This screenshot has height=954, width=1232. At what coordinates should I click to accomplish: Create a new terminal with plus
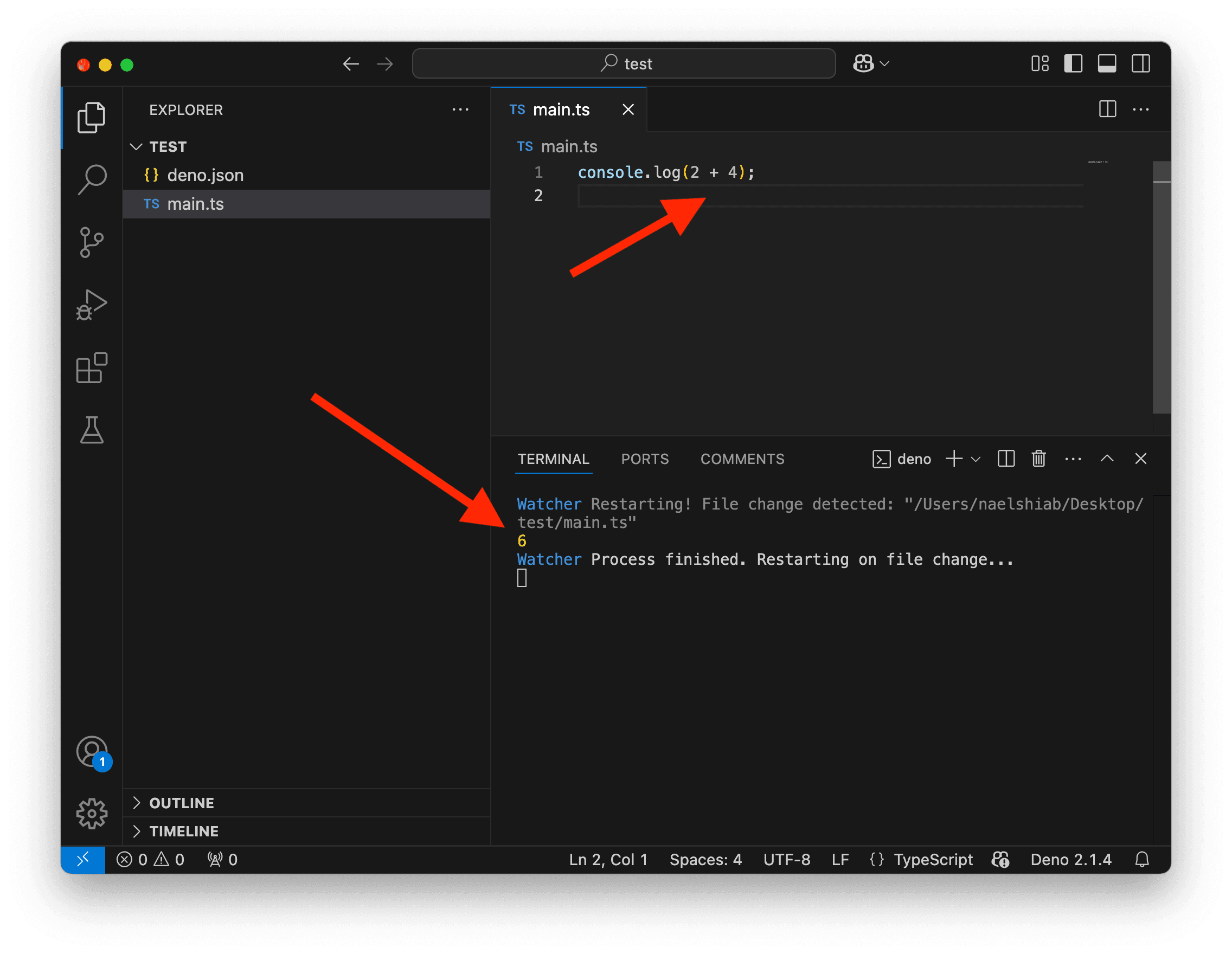954,459
